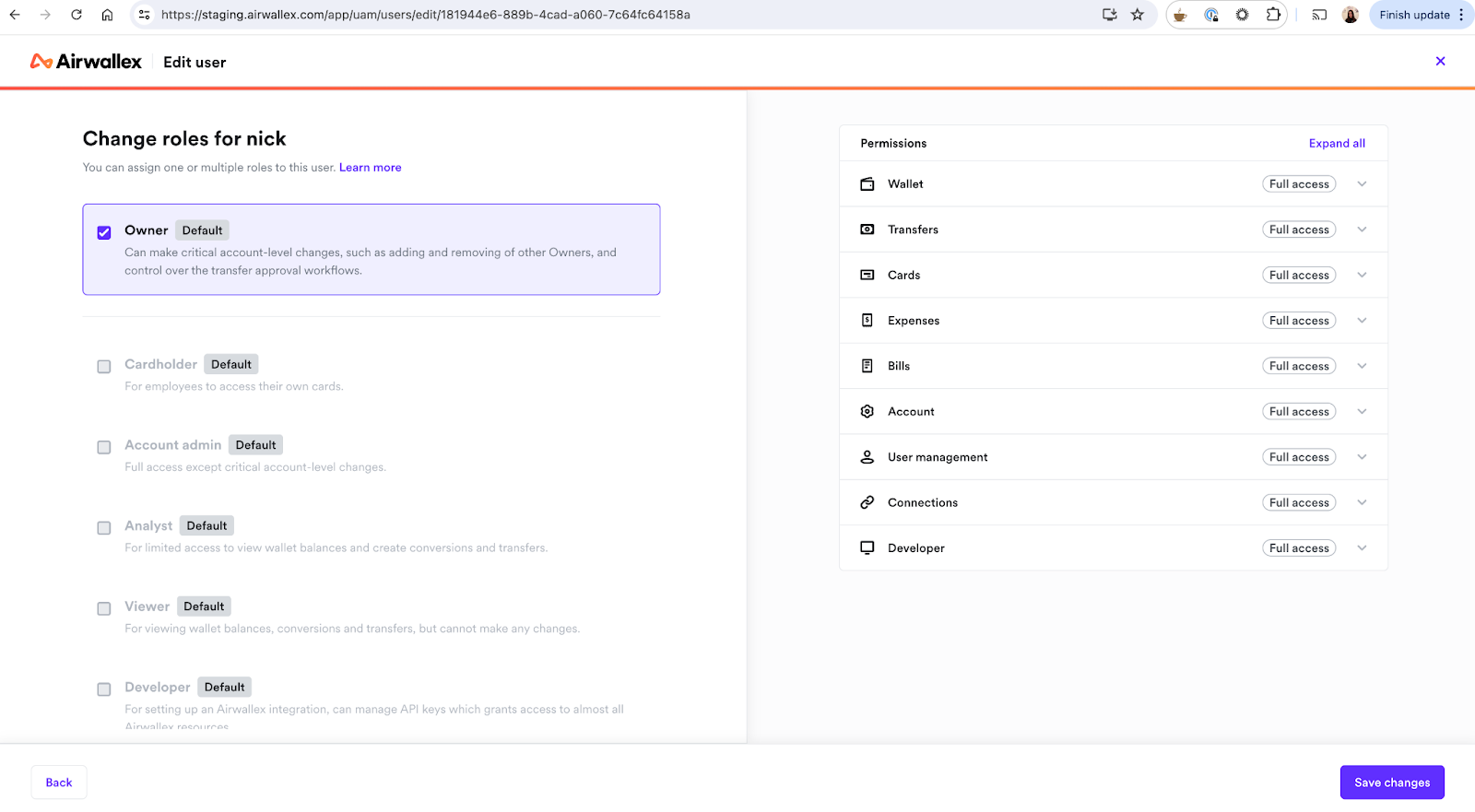Enable the Analyst role checkbox

pyautogui.click(x=104, y=528)
